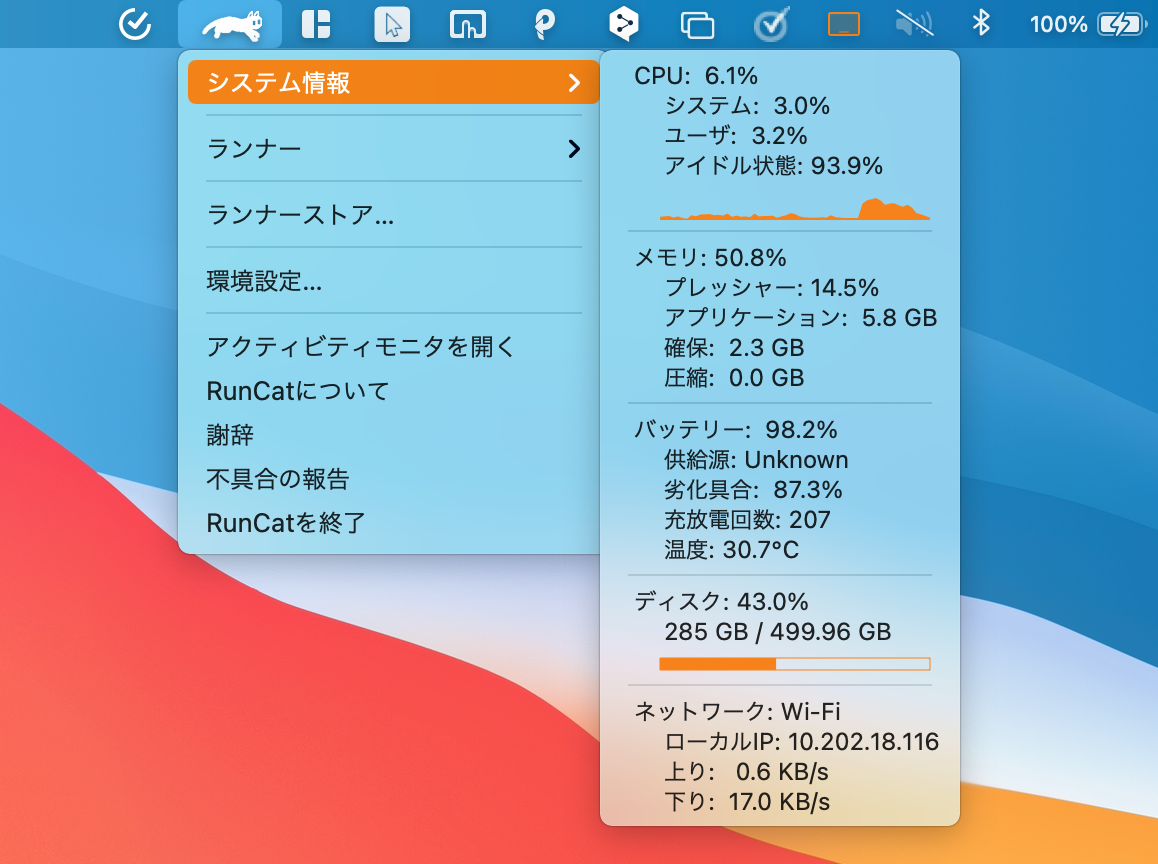Open the Bluetooth menu bar icon

pos(981,24)
